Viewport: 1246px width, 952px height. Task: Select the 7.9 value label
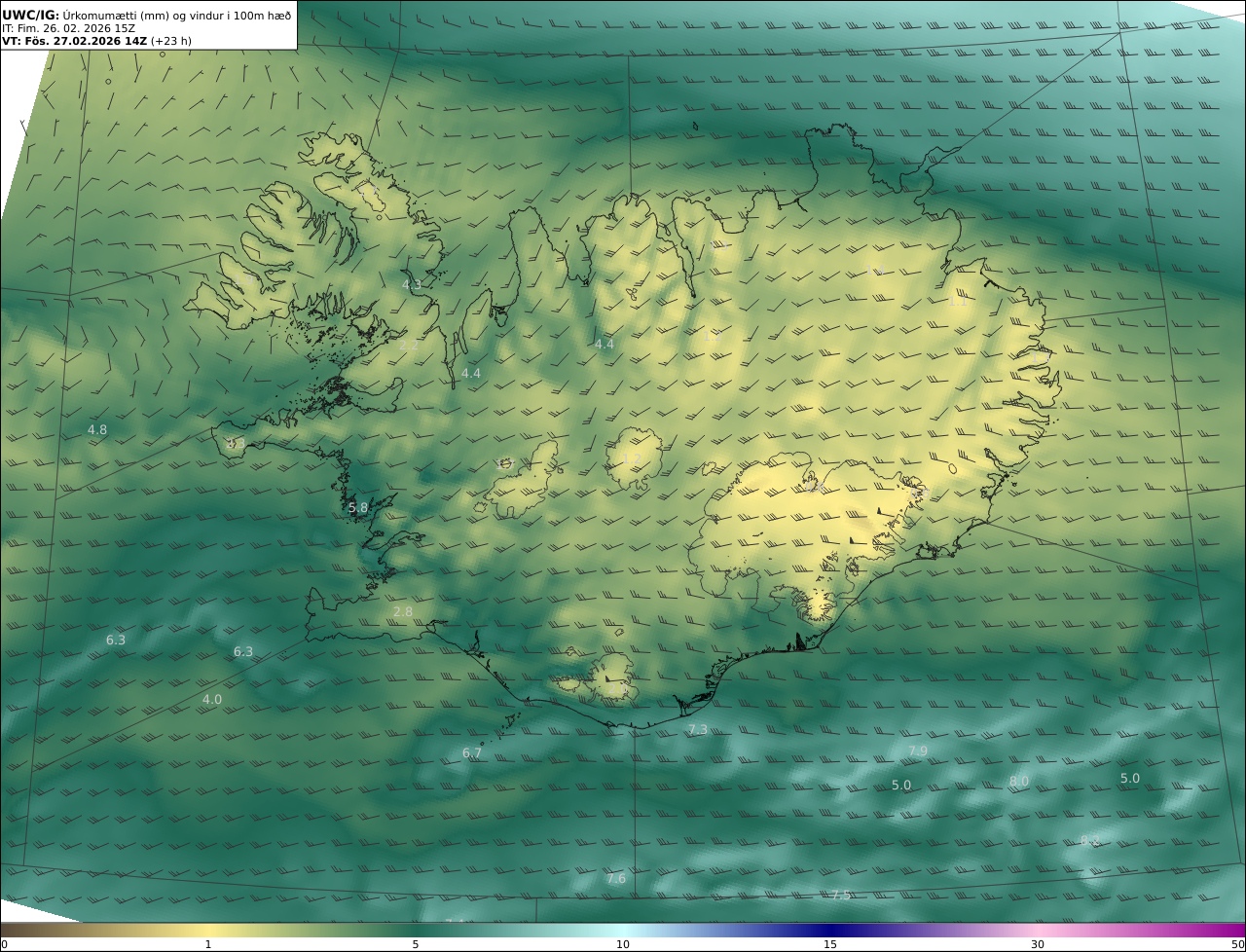(x=918, y=751)
